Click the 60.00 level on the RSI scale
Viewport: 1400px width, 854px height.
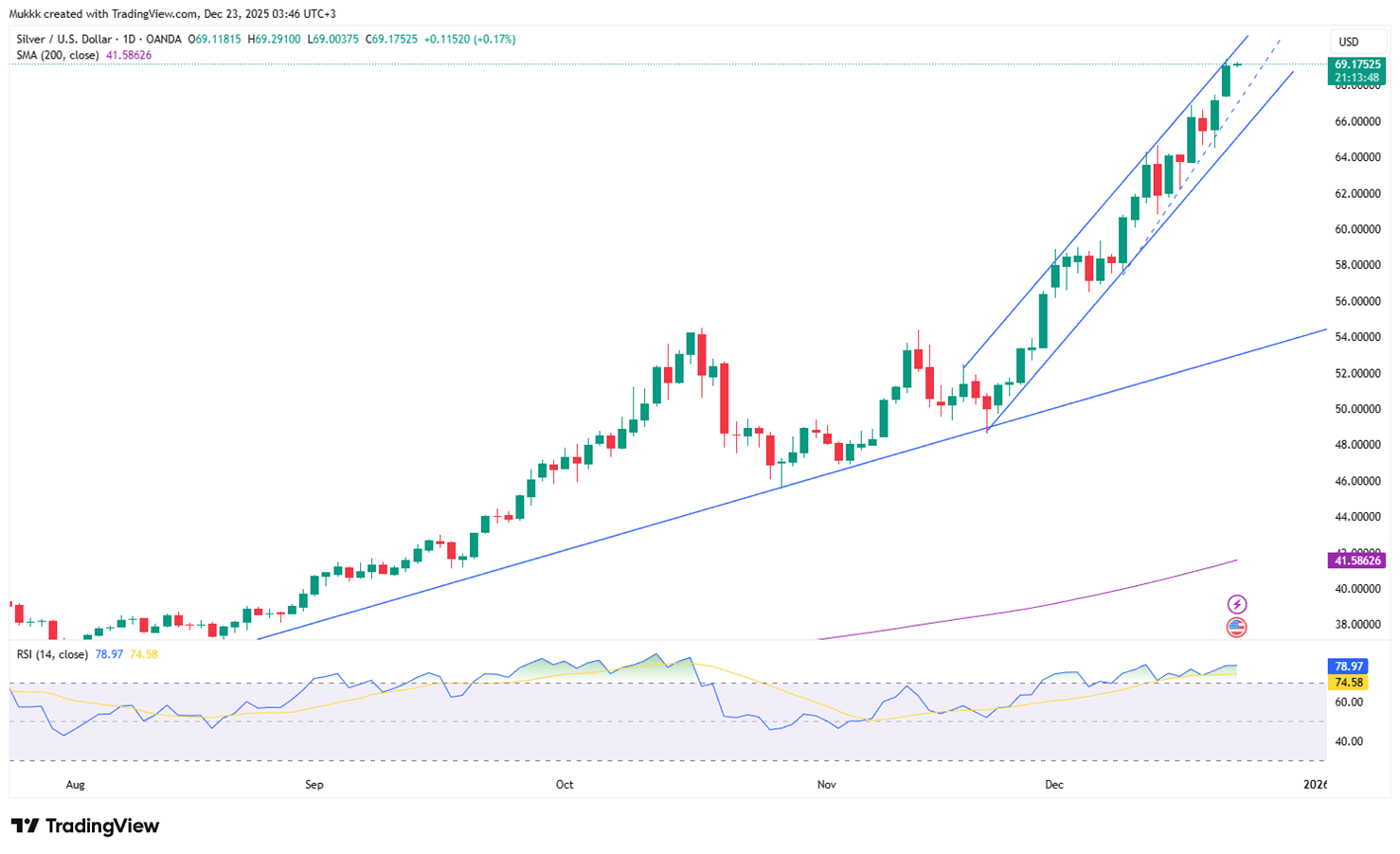tap(1349, 703)
